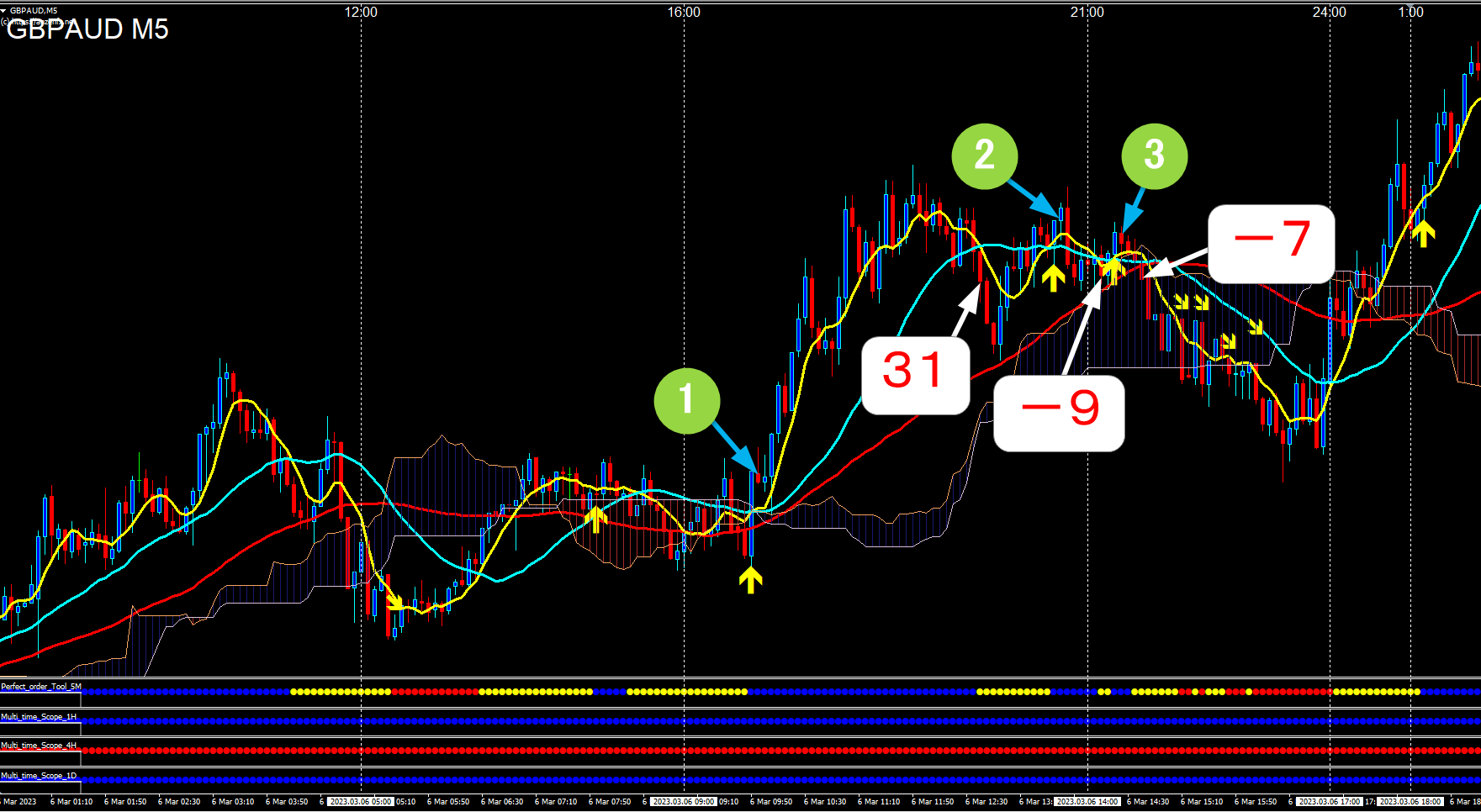
Task: Click the 2023.03.06 14:00 vertical line date label
Action: 1087,802
